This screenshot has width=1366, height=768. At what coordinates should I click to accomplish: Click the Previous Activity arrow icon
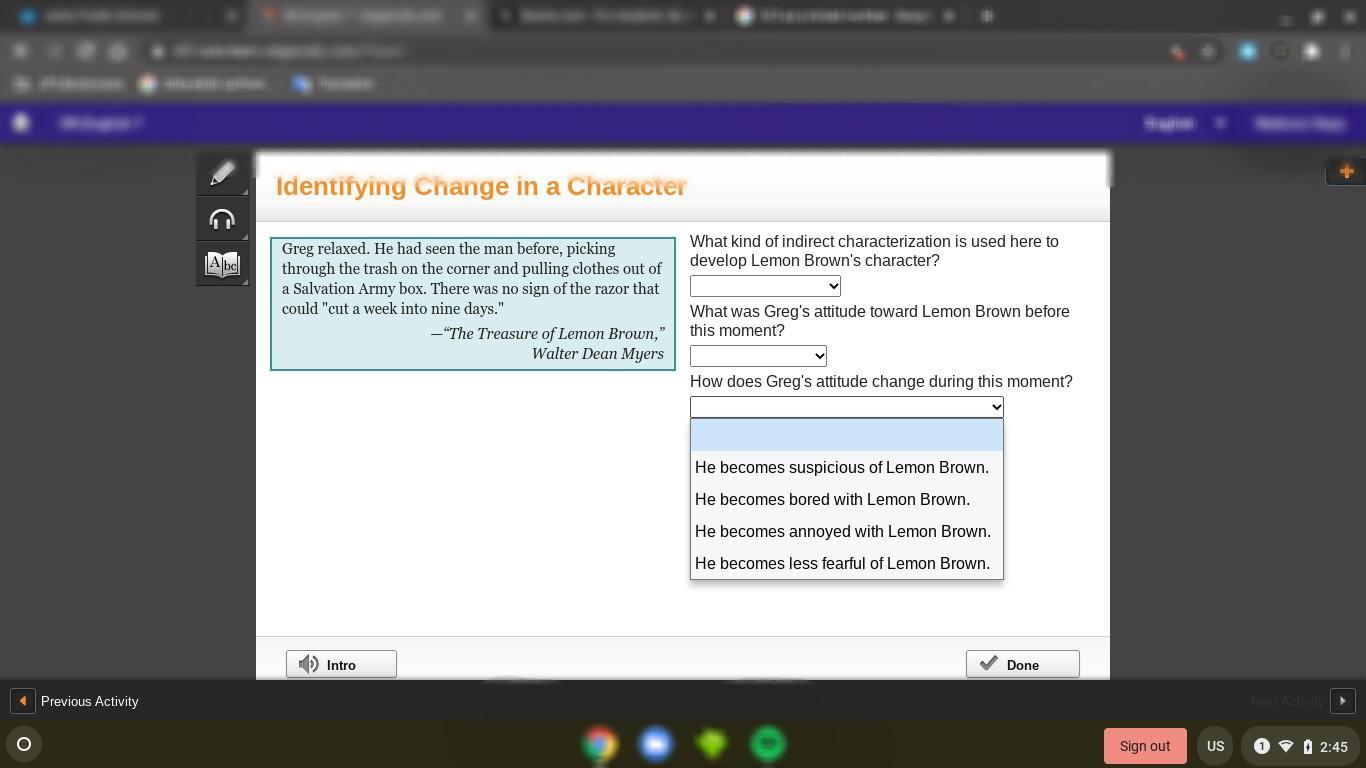pos(22,701)
